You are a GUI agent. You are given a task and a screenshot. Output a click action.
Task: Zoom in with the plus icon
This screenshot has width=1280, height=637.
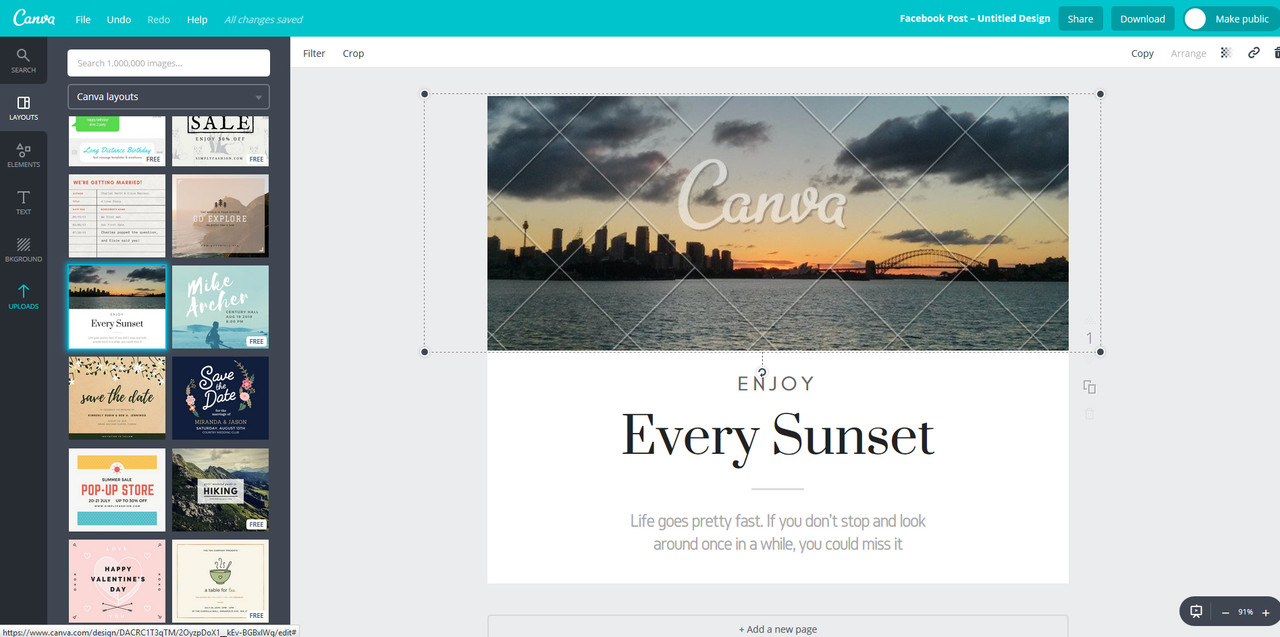pos(1266,612)
